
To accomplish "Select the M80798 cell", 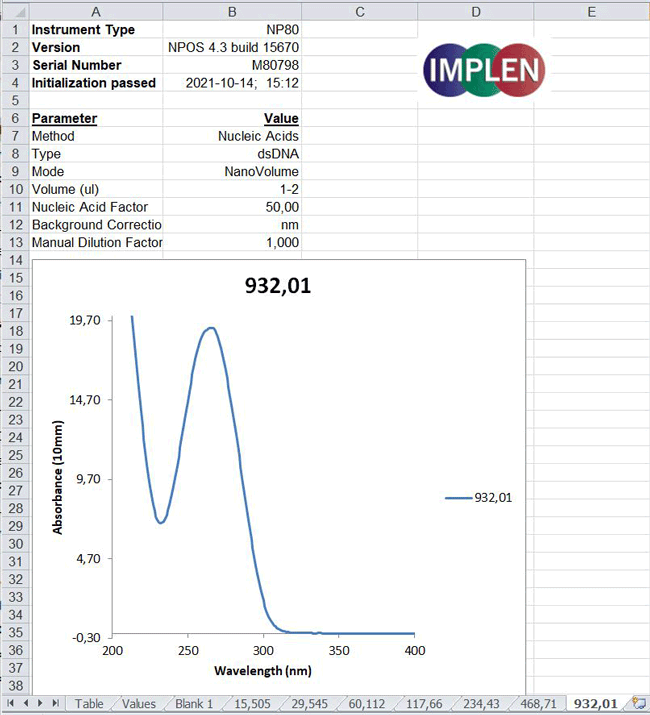I will tap(232, 65).
